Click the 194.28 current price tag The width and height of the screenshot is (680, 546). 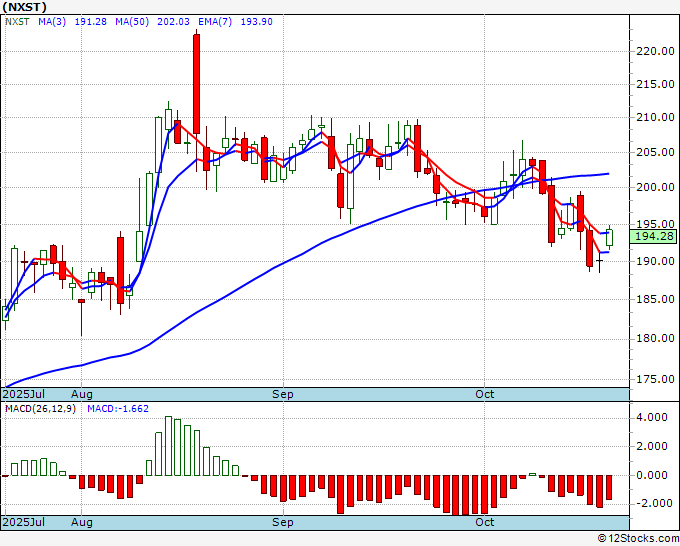coord(654,236)
